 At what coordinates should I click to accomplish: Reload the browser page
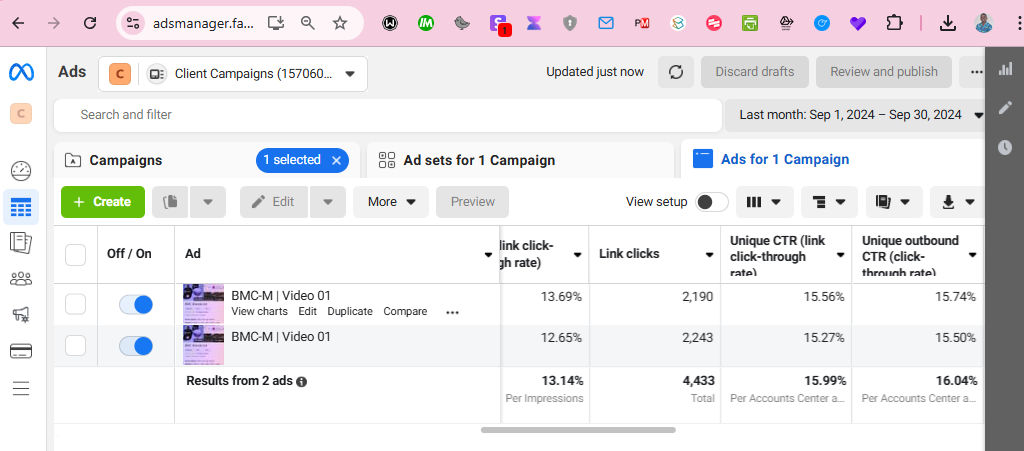tap(90, 23)
